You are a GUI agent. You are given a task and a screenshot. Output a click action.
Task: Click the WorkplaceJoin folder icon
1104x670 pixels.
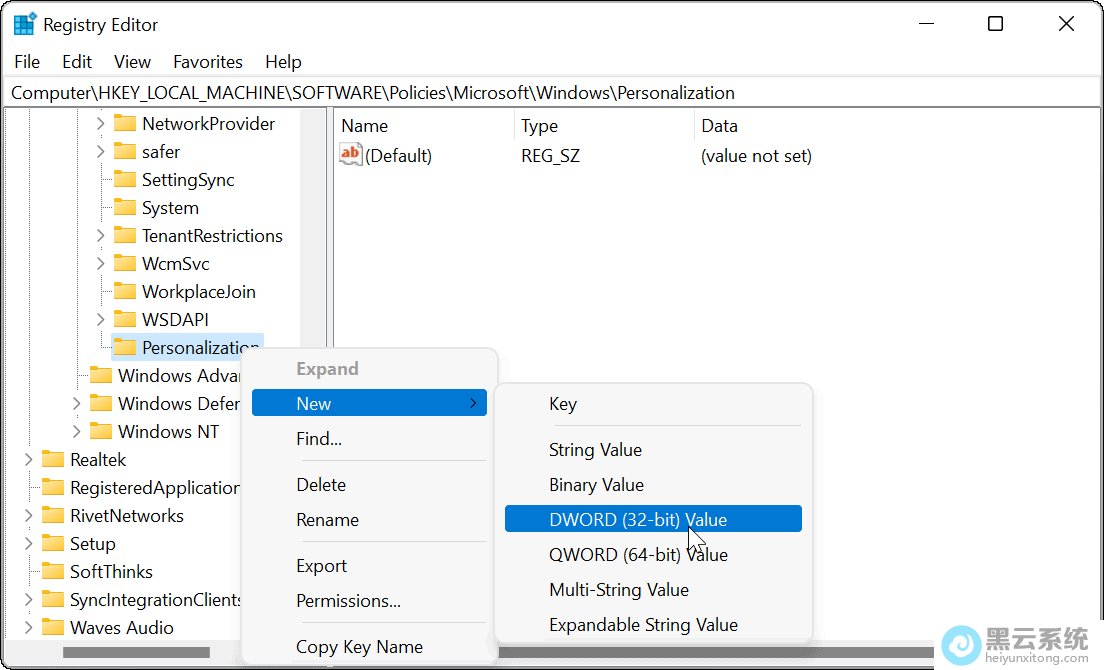pos(125,292)
